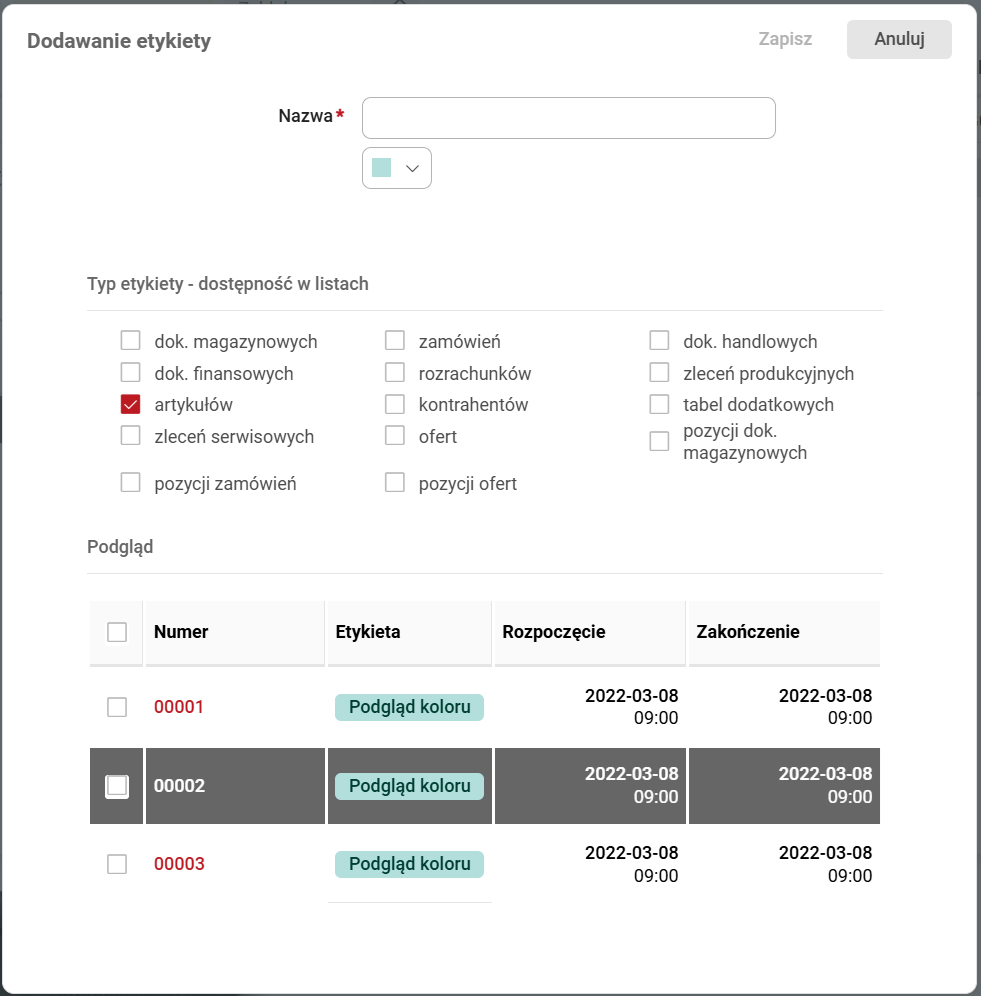
Task: Check the kontrahentów option
Action: [x=395, y=405]
